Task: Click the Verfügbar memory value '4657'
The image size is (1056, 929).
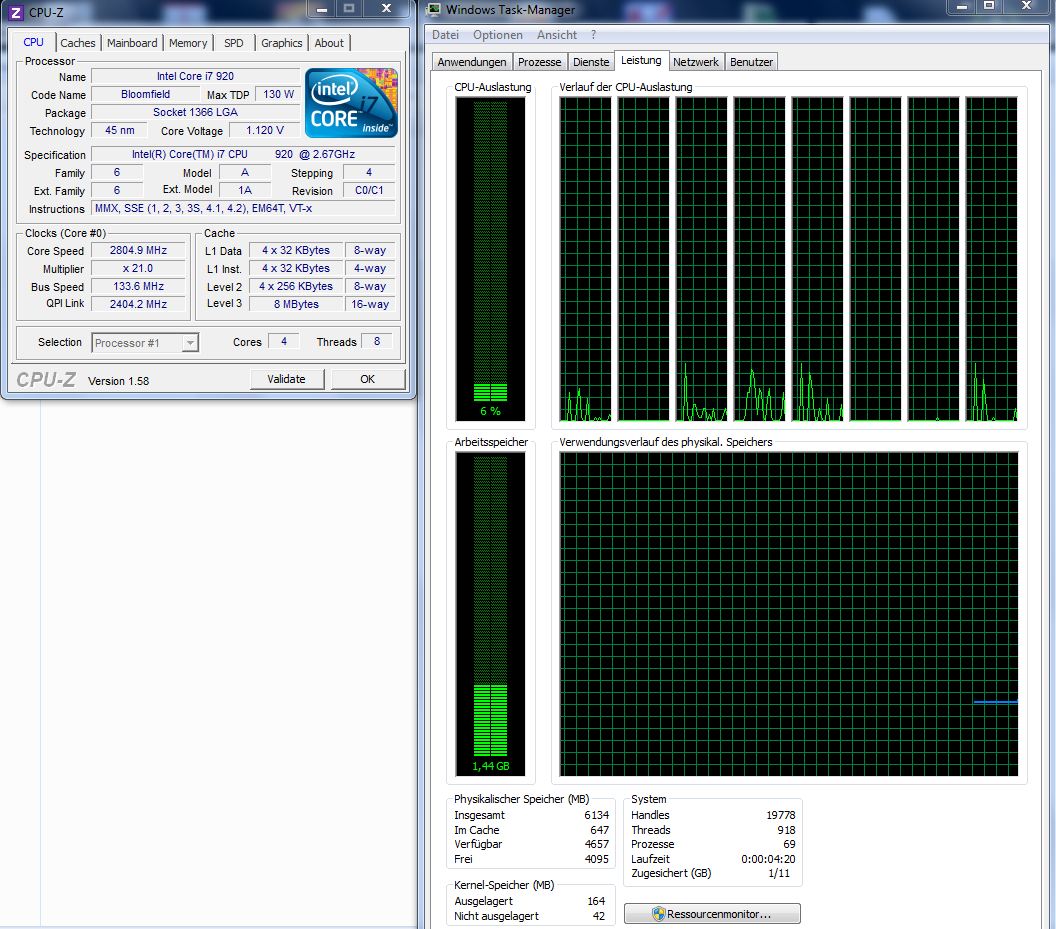Action: (x=596, y=844)
